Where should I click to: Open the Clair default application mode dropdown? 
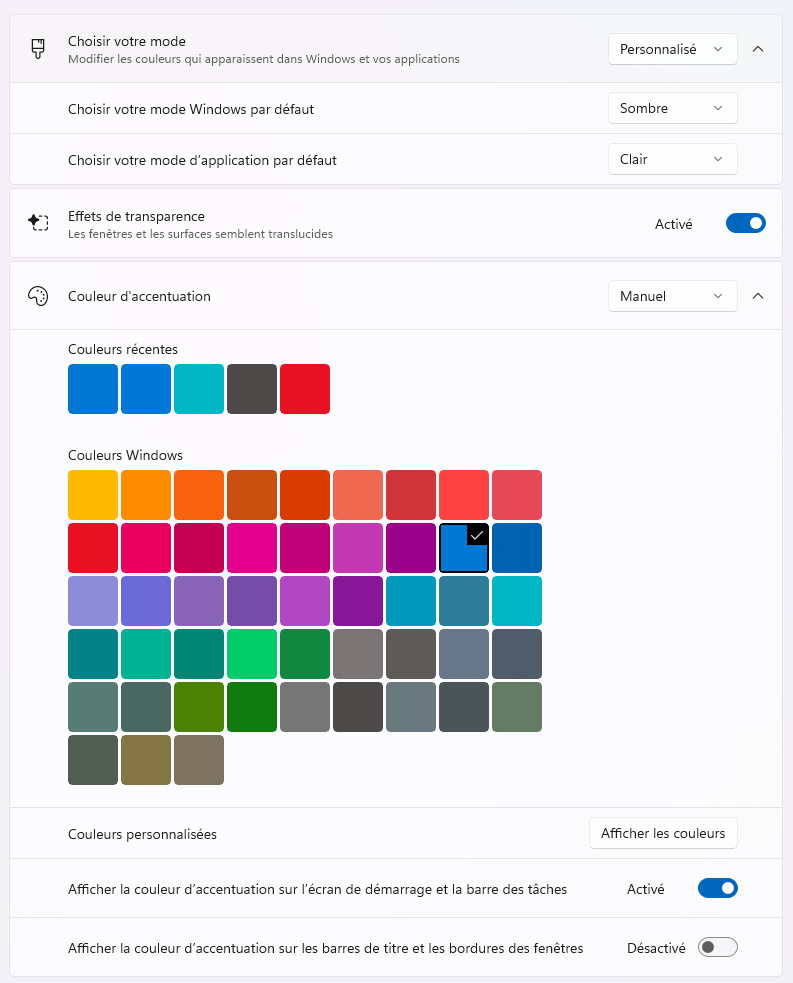click(672, 158)
